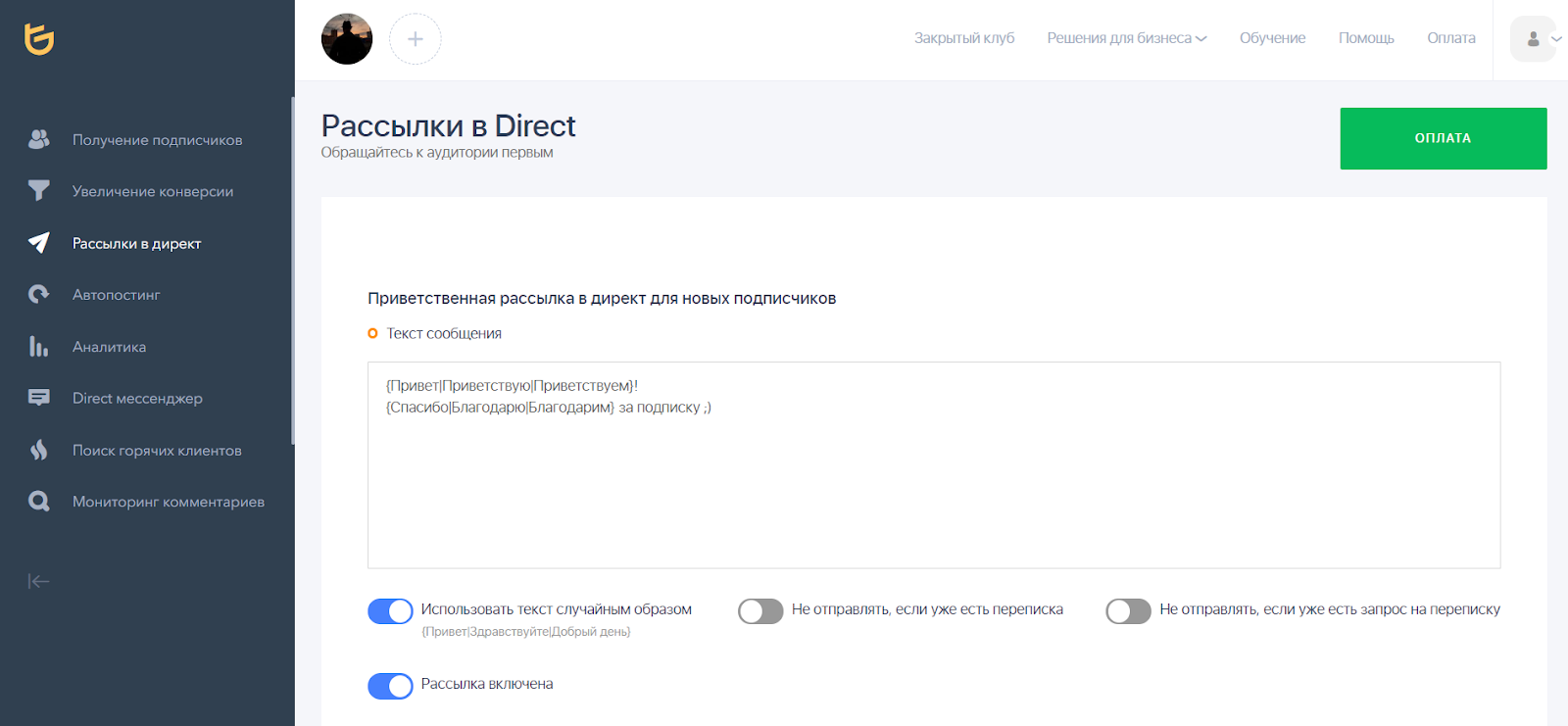The height and width of the screenshot is (726, 1568).
Task: Click the subscribers people icon in sidebar
Action: click(39, 139)
